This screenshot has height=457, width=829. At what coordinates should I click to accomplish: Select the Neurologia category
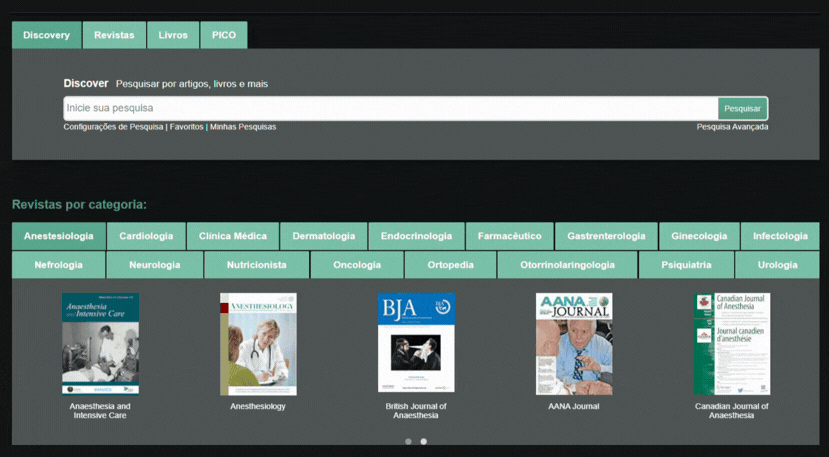pyautogui.click(x=155, y=265)
